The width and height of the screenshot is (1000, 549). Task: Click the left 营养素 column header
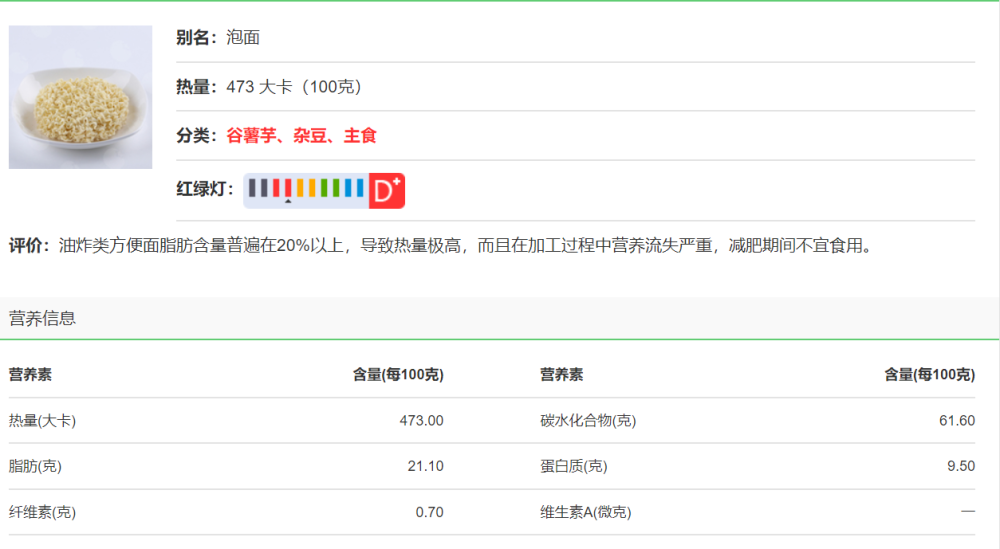click(x=30, y=375)
